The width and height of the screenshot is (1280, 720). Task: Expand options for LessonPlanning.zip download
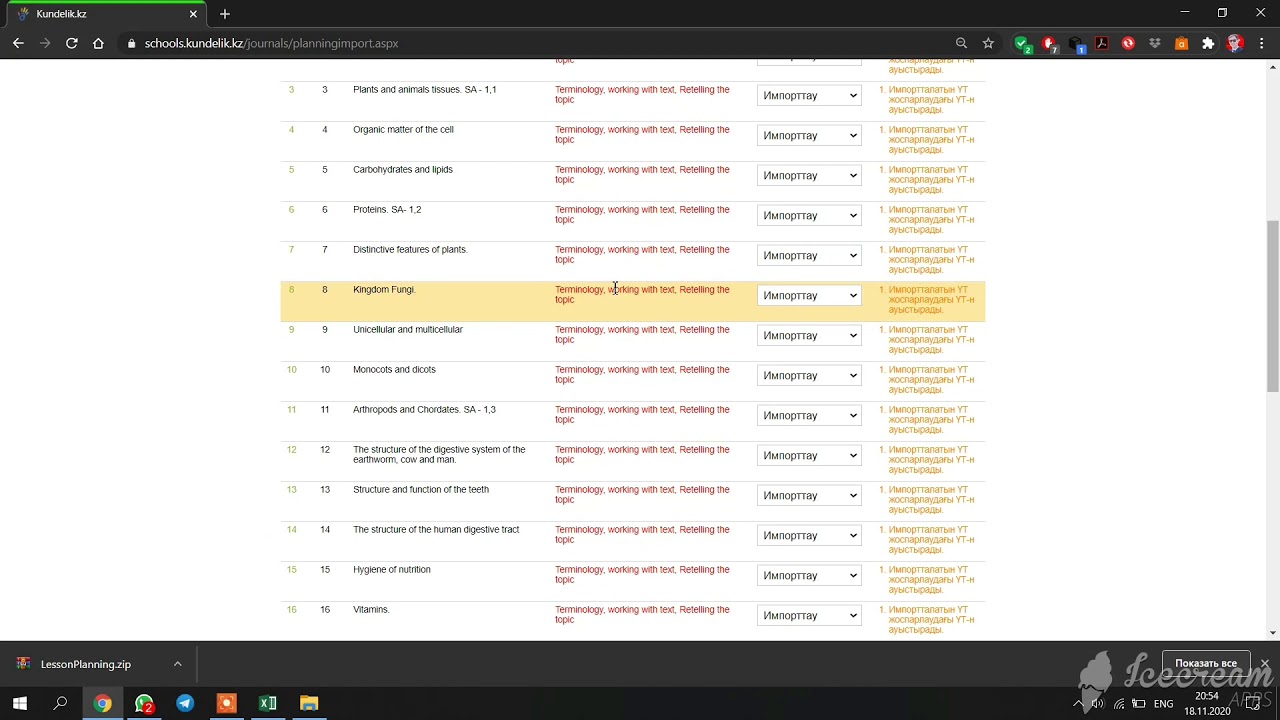pos(177,664)
